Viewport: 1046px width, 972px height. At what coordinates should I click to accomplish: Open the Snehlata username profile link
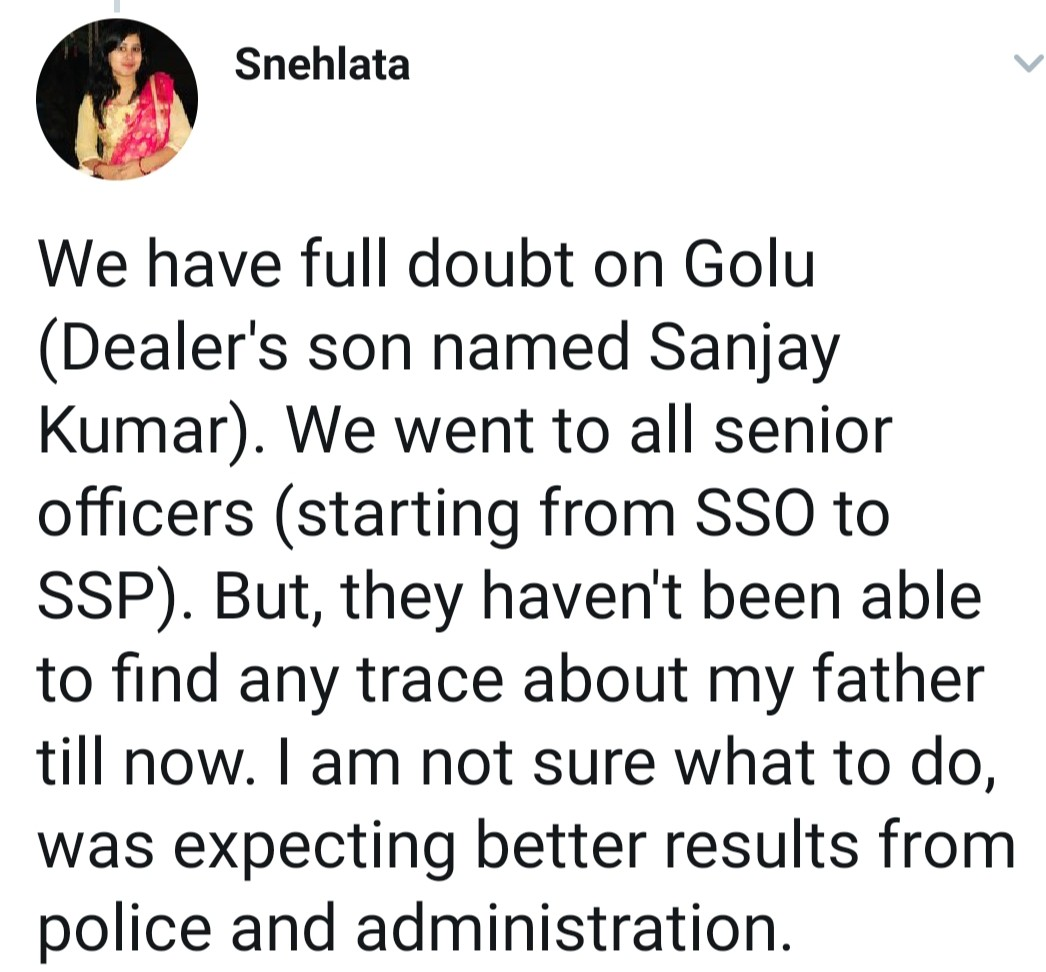(322, 65)
